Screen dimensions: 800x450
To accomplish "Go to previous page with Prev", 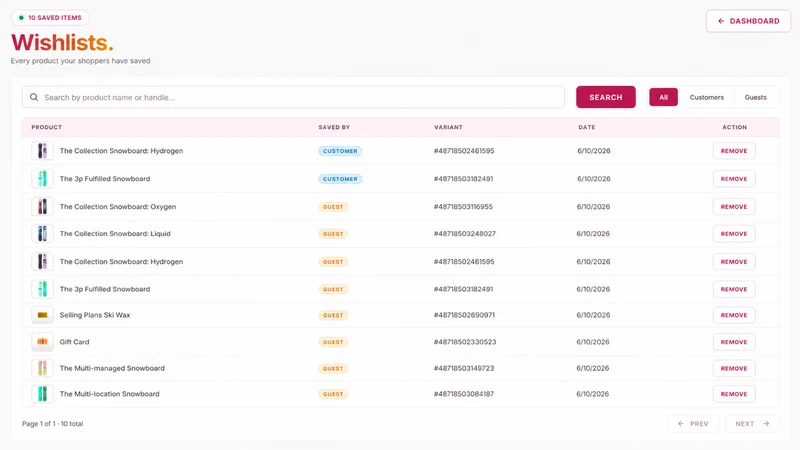I will point(693,423).
